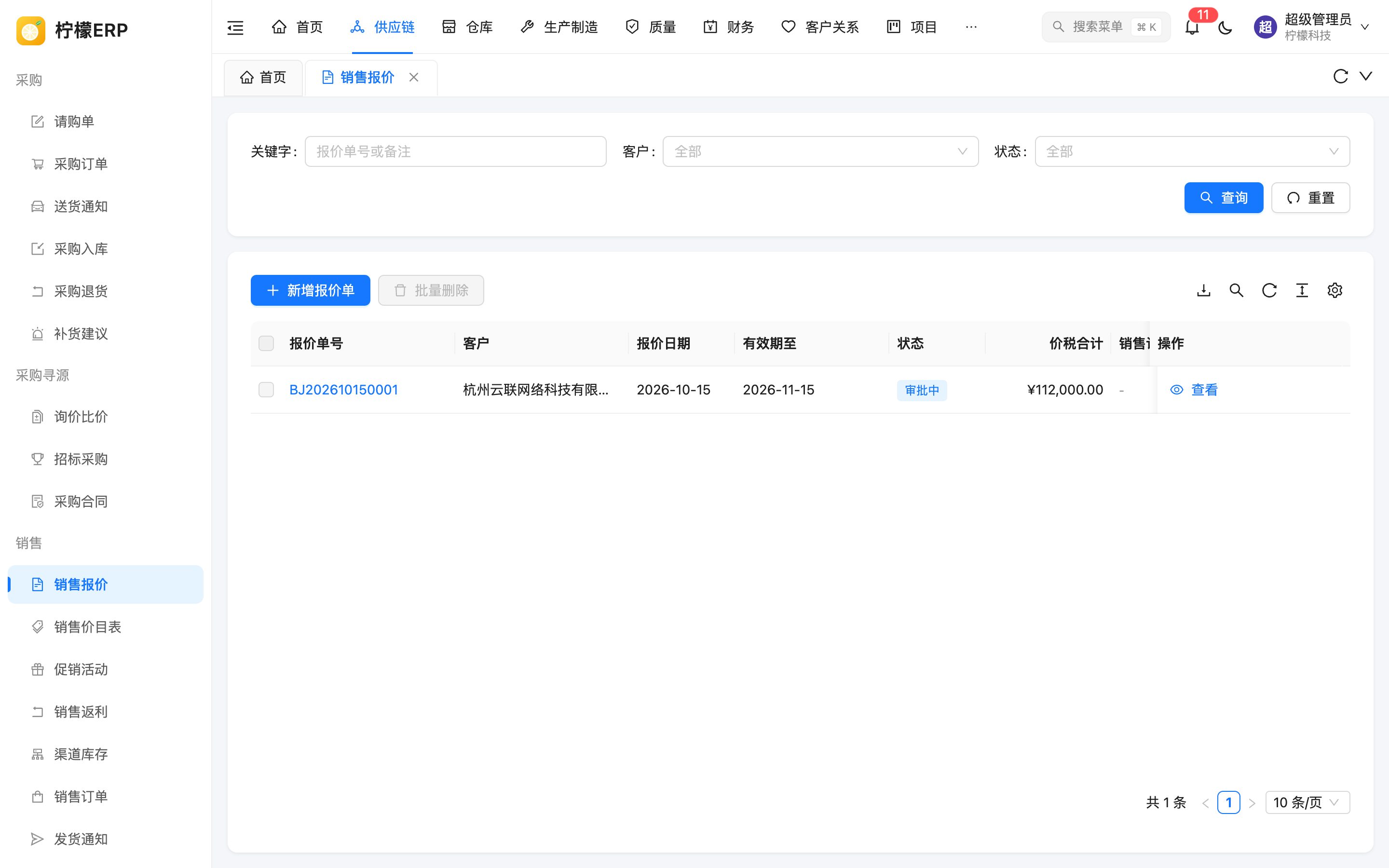
Task: Change table row density icon
Action: (1302, 290)
